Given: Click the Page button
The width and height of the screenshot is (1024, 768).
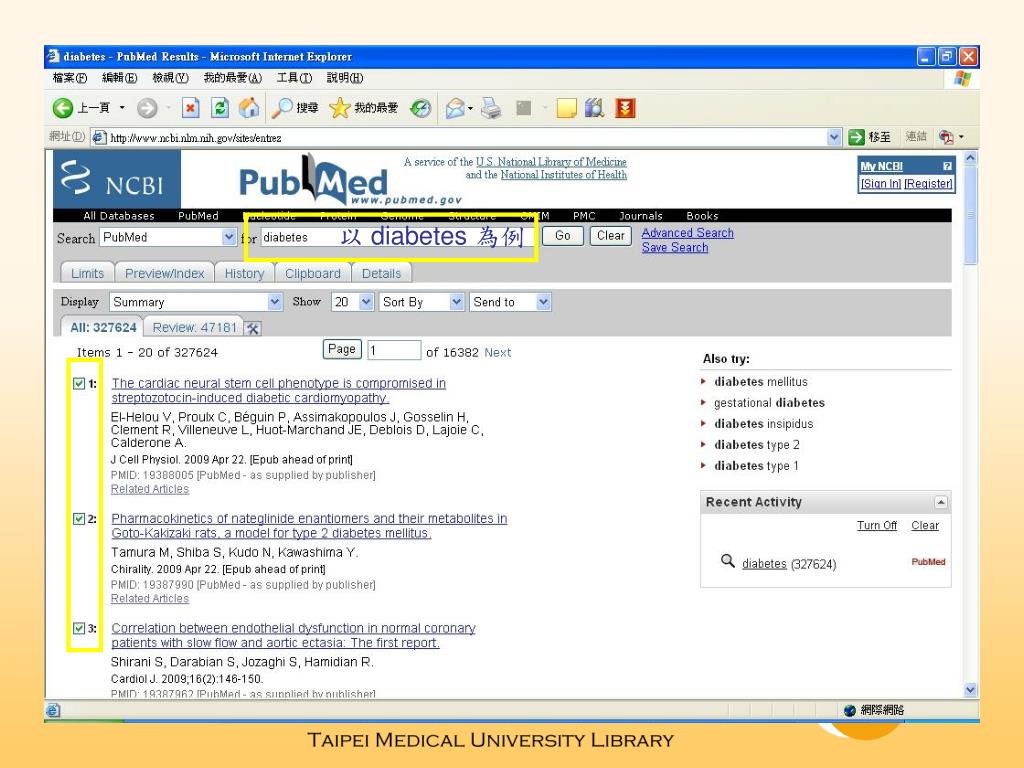Looking at the screenshot, I should tap(342, 349).
